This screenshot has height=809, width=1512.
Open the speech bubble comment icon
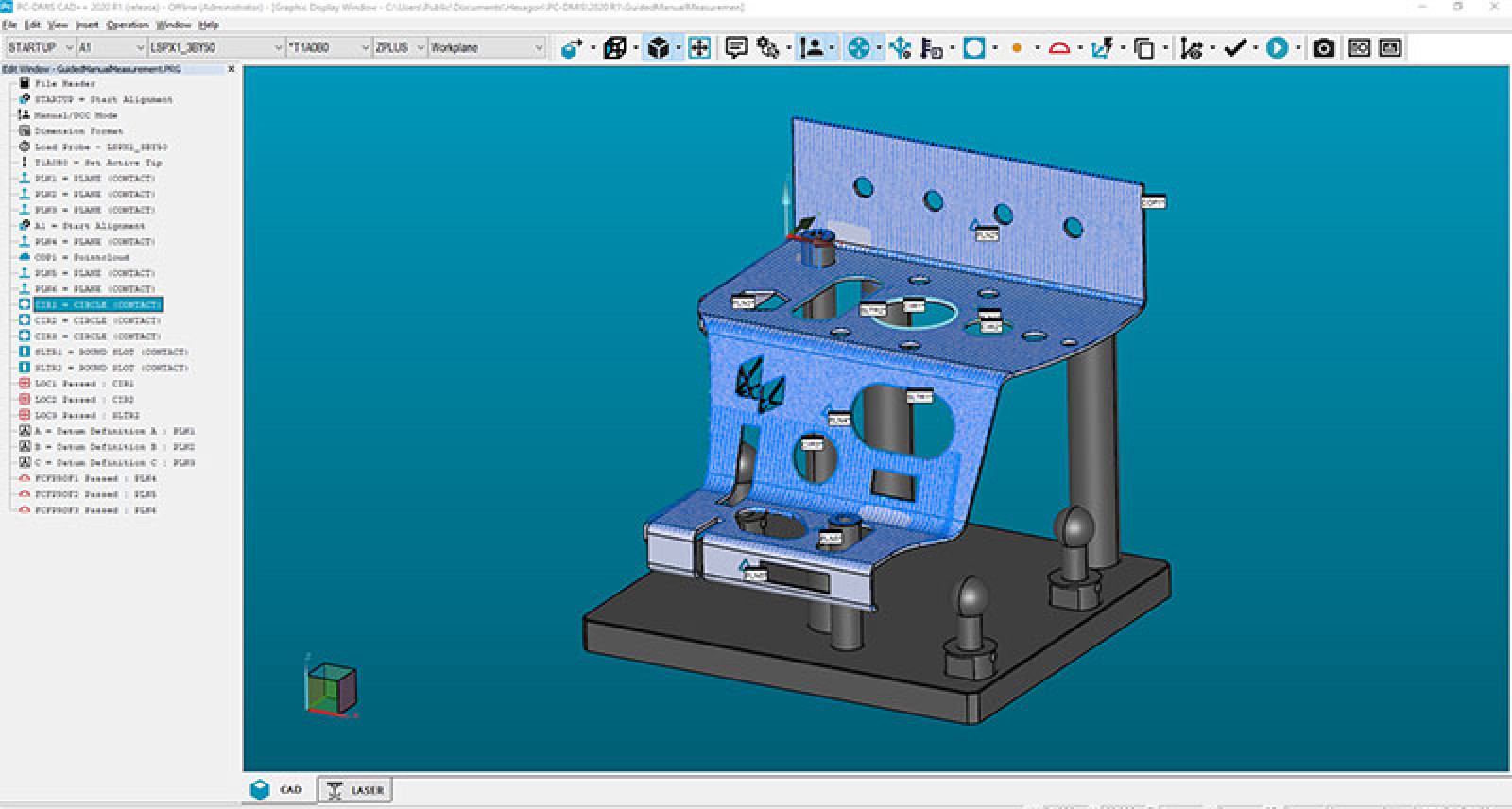[736, 48]
